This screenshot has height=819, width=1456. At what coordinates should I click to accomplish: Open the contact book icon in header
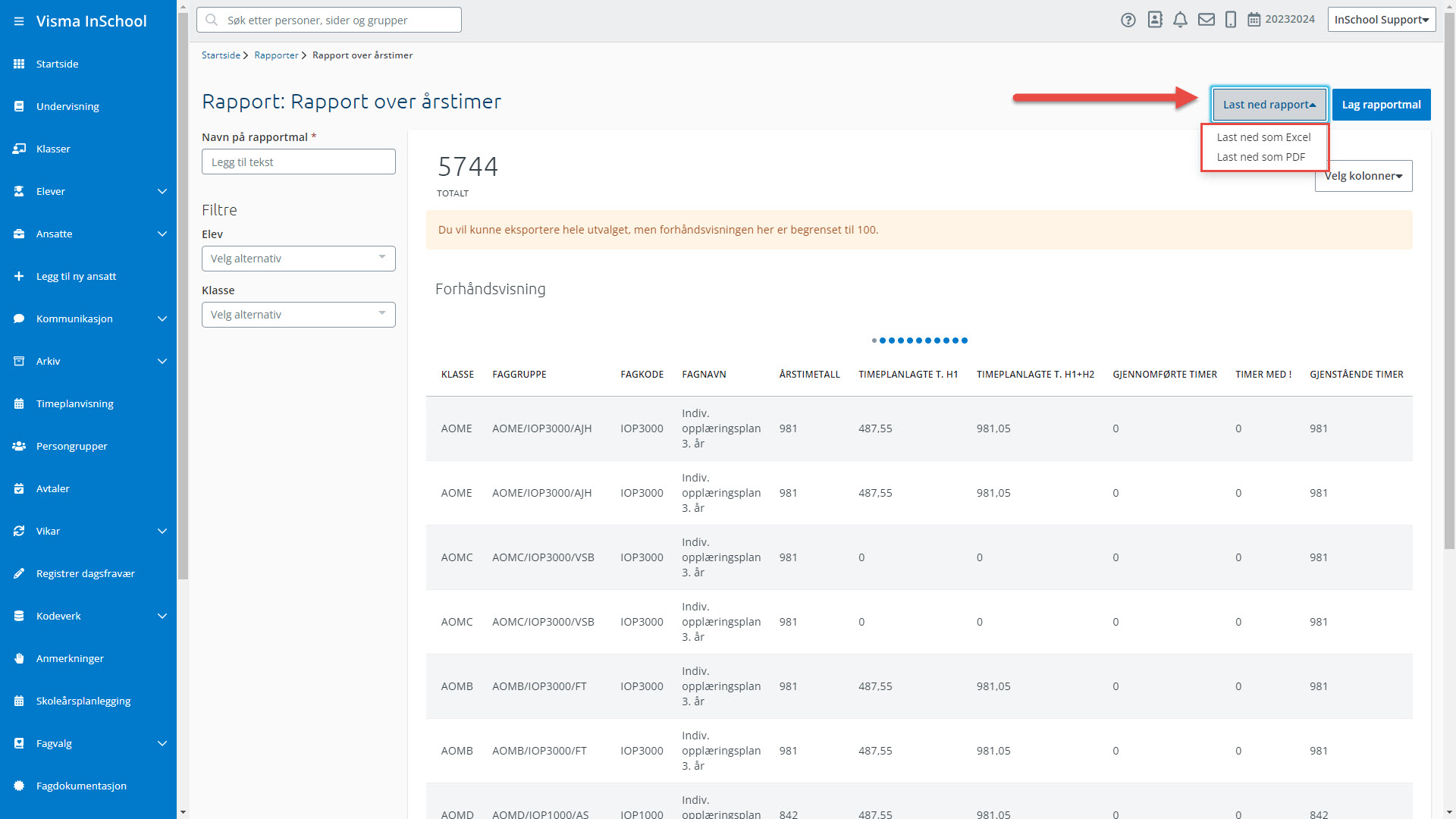pos(1155,20)
